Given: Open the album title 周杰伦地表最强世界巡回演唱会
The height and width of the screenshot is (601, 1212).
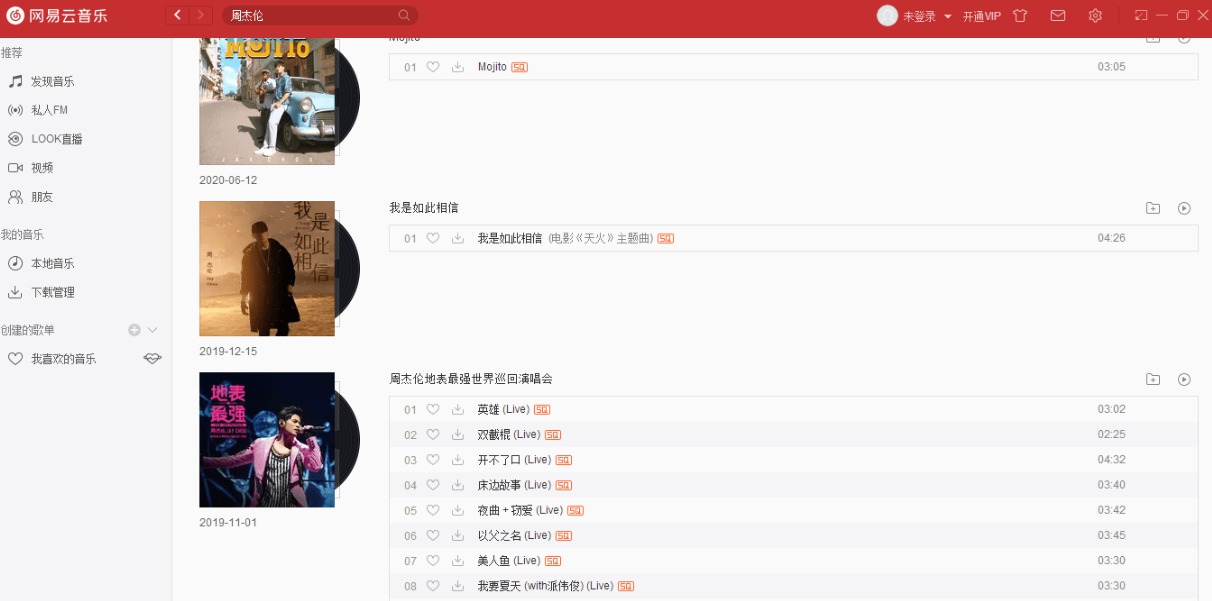Looking at the screenshot, I should (x=471, y=379).
